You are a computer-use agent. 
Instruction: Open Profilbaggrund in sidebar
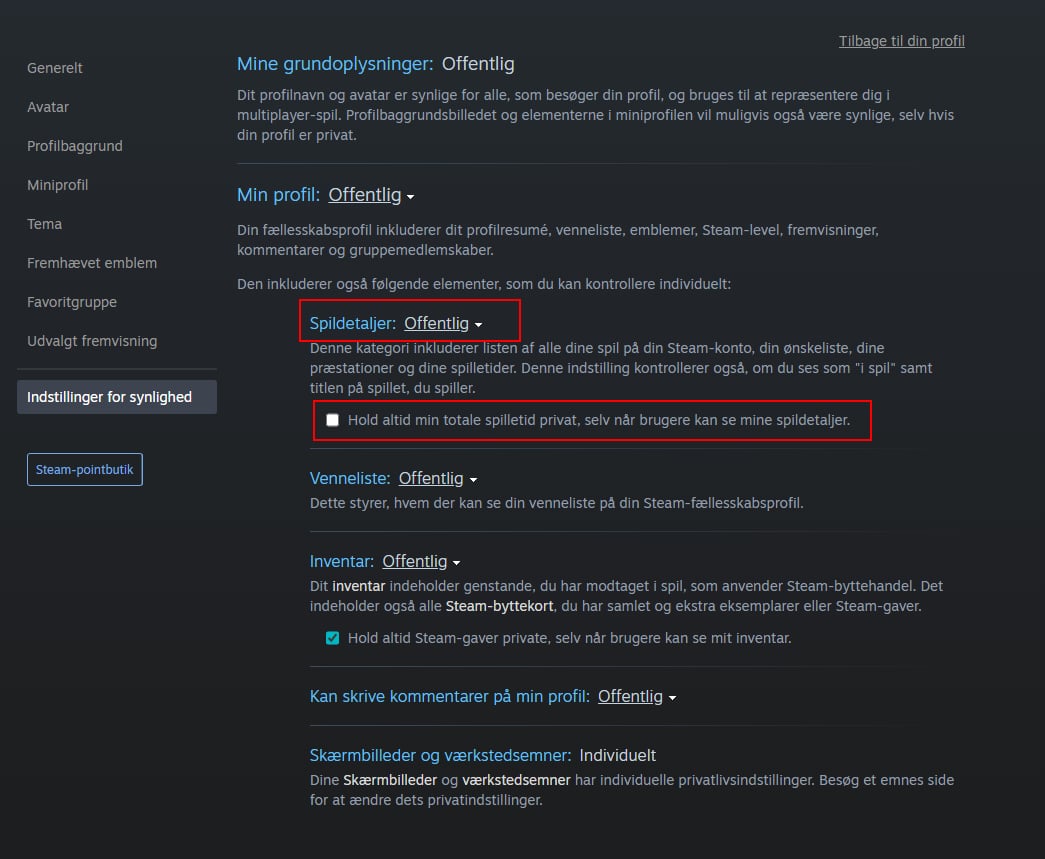tap(75, 146)
